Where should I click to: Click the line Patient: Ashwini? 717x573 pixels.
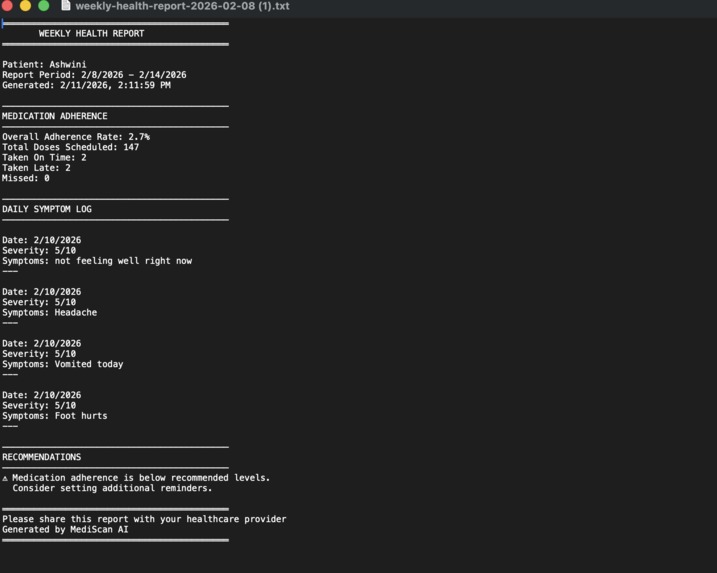point(44,64)
